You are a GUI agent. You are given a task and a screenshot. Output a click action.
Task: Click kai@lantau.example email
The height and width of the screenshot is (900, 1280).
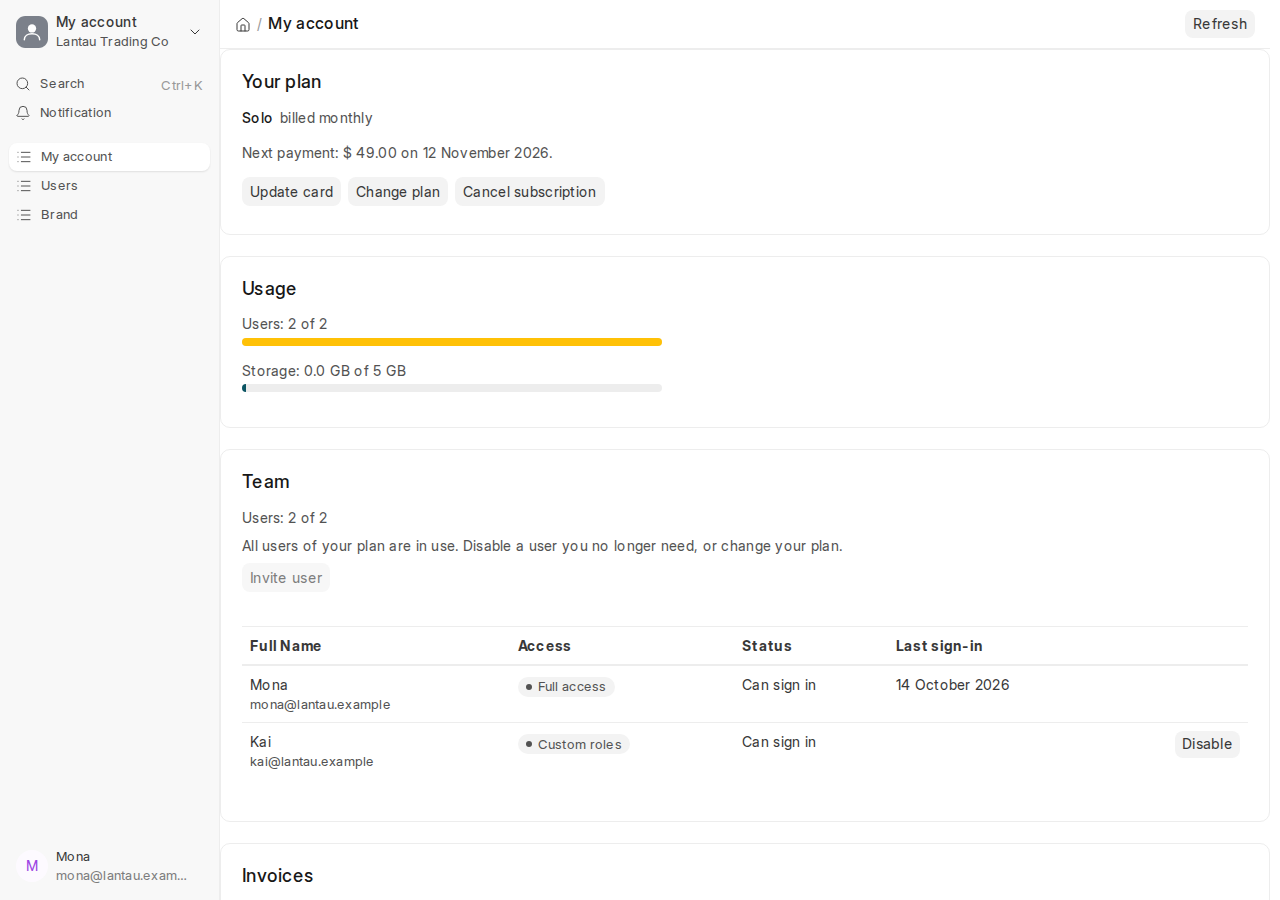pos(312,762)
